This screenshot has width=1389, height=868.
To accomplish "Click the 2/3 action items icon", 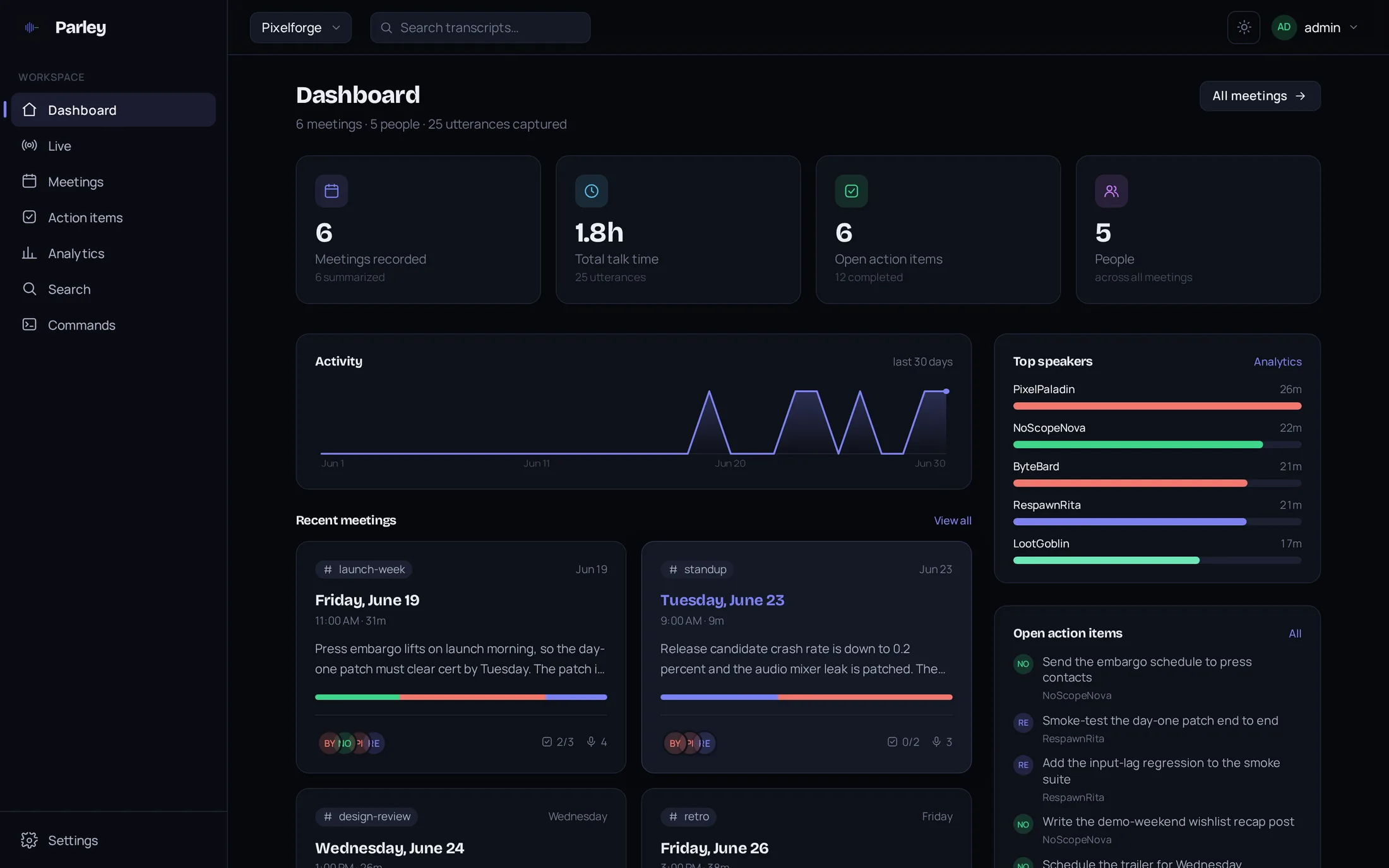I will coord(547,742).
